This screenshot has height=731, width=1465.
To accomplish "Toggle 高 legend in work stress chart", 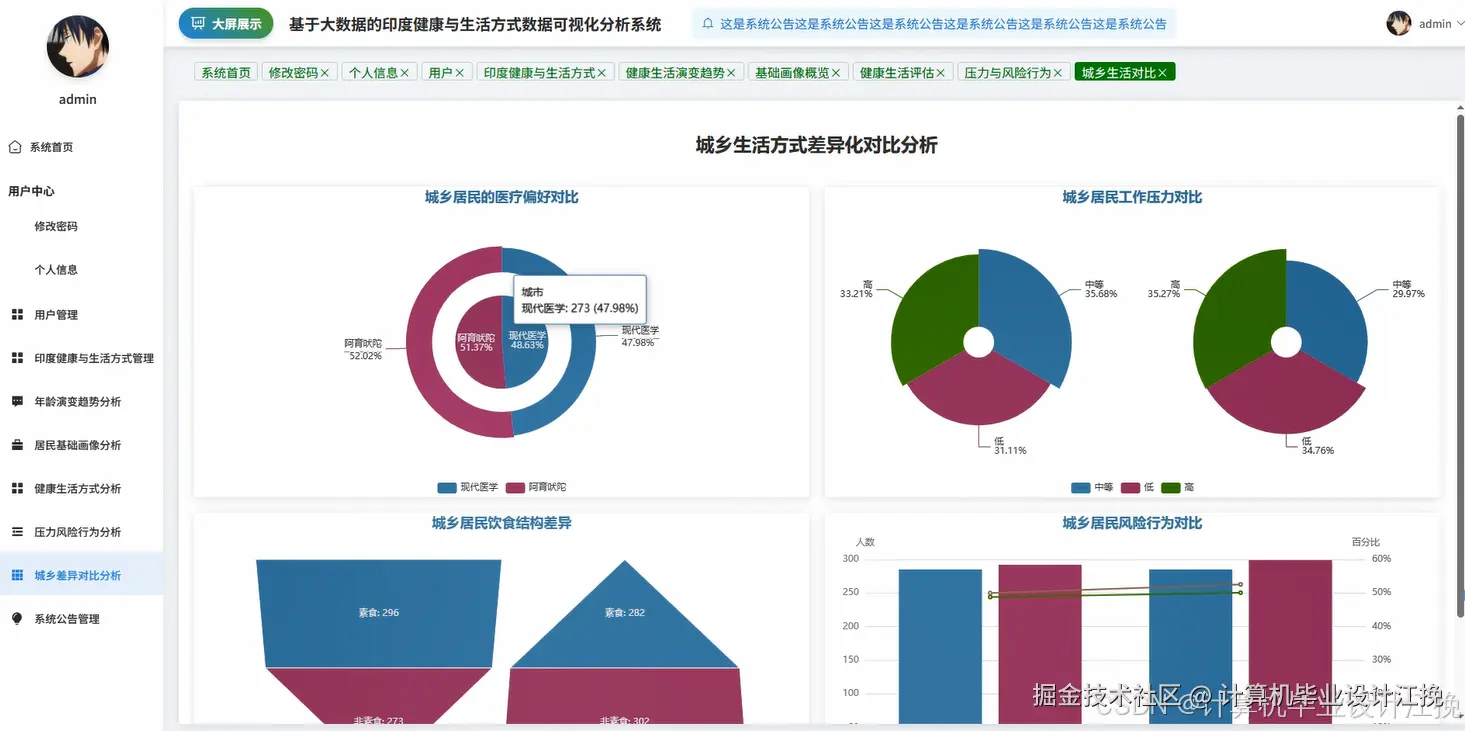I will tap(1178, 488).
